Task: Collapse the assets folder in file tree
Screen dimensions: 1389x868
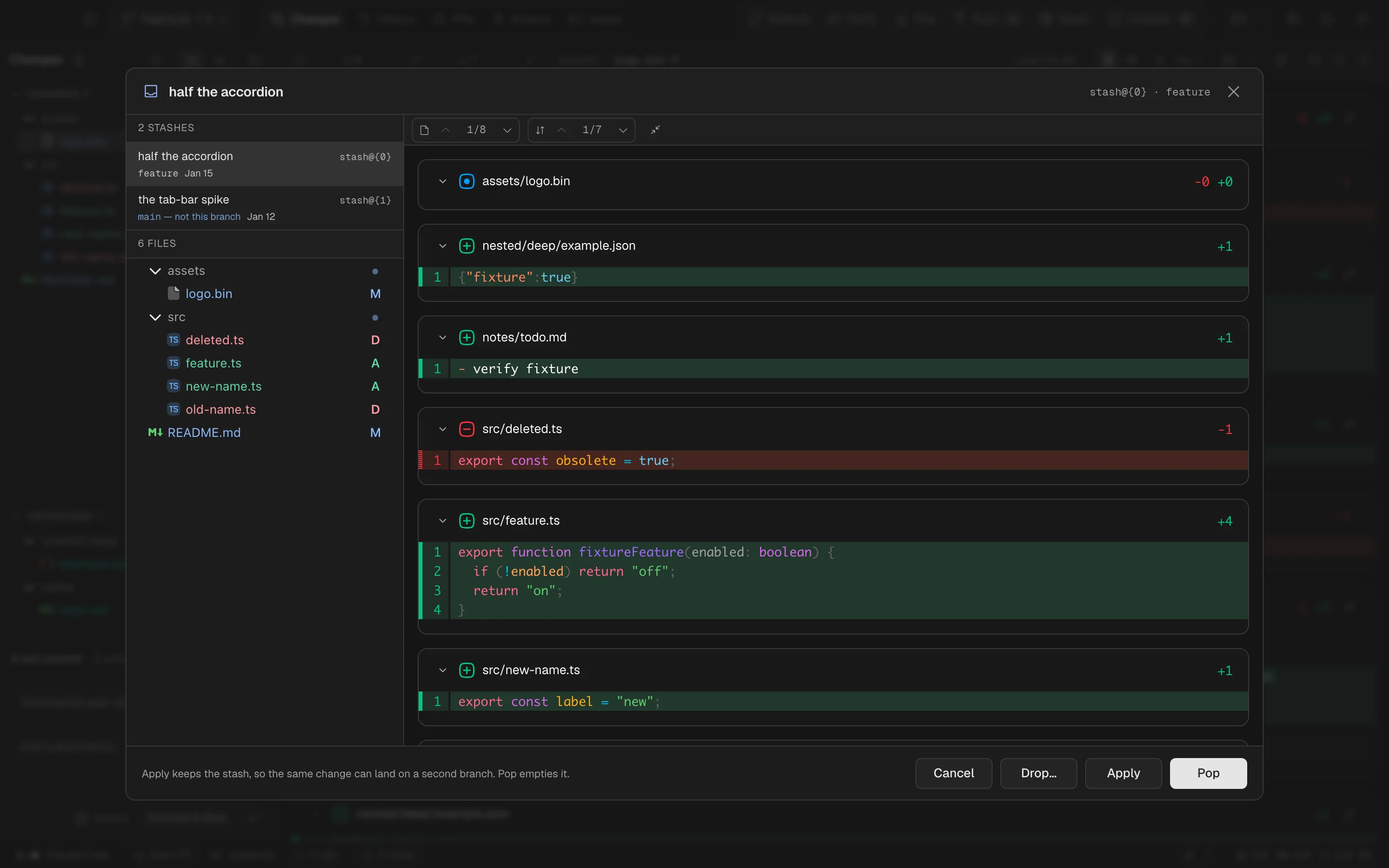Action: tap(155, 271)
